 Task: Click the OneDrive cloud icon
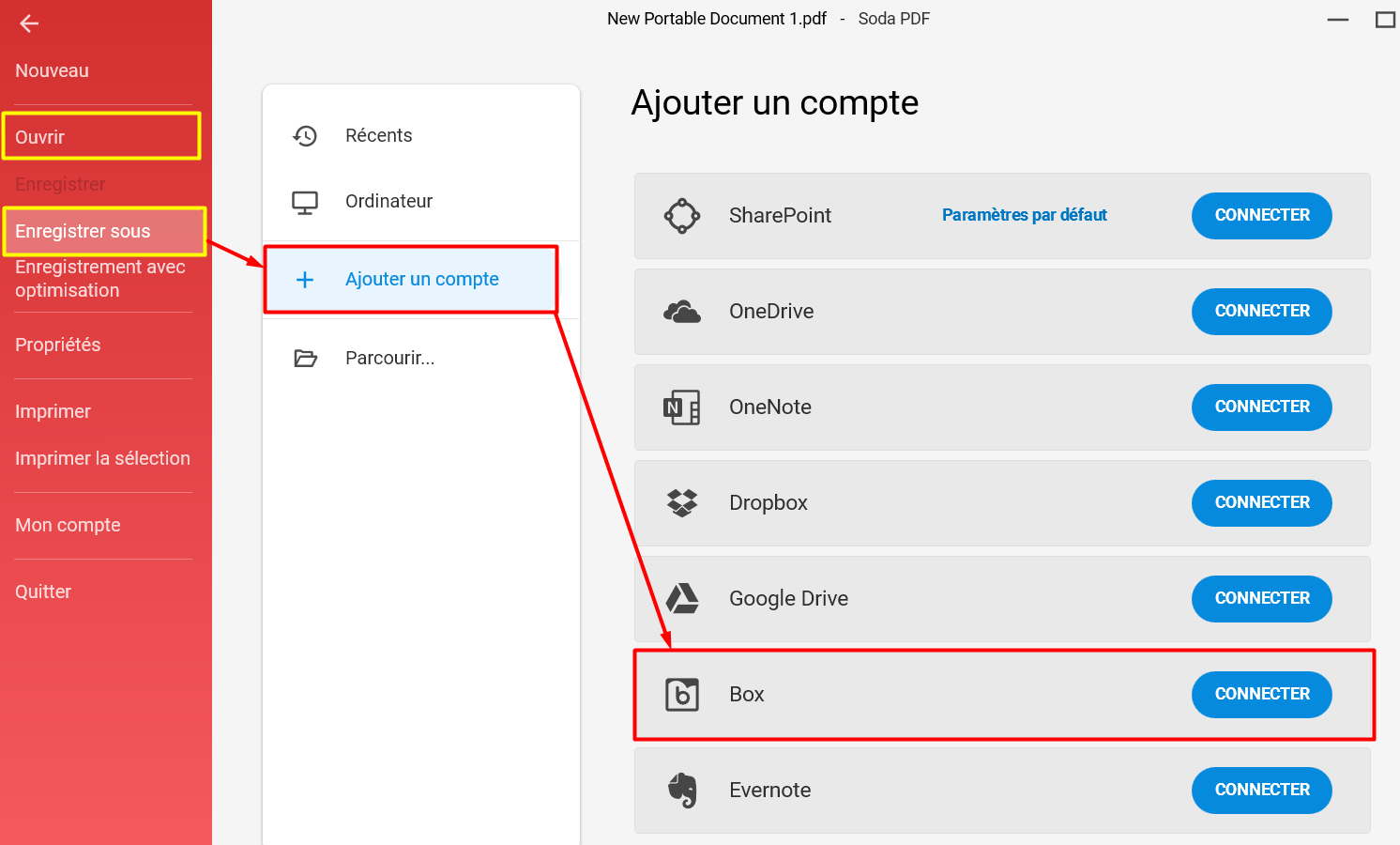pos(682,312)
